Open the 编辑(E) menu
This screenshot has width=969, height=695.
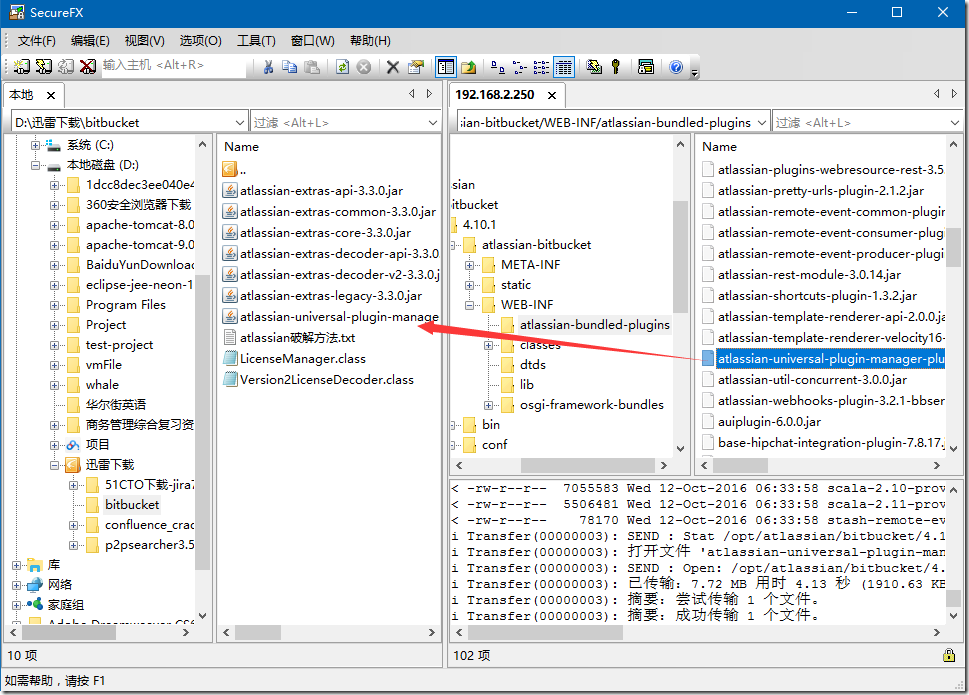pyautogui.click(x=90, y=41)
